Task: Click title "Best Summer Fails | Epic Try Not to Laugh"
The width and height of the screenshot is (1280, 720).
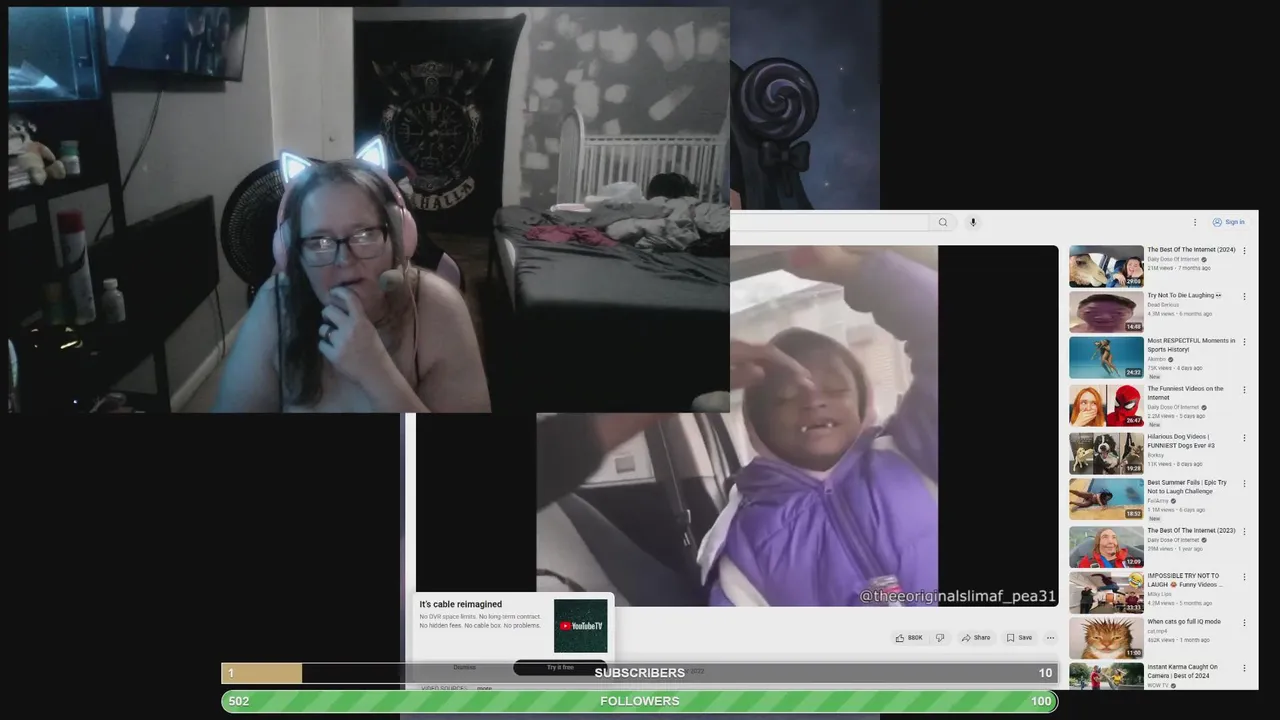Action: pyautogui.click(x=1187, y=487)
